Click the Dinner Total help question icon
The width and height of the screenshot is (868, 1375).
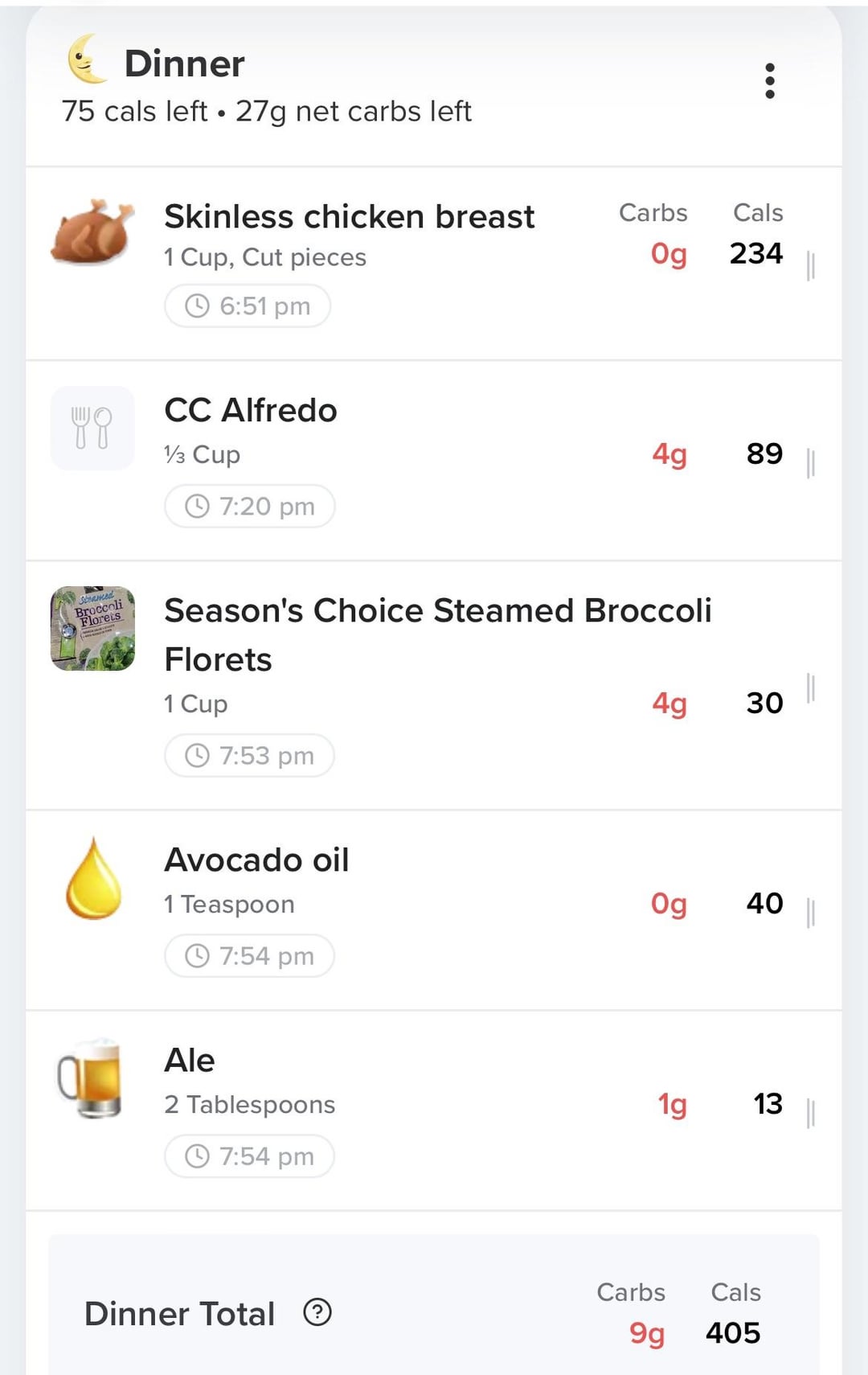(317, 1312)
